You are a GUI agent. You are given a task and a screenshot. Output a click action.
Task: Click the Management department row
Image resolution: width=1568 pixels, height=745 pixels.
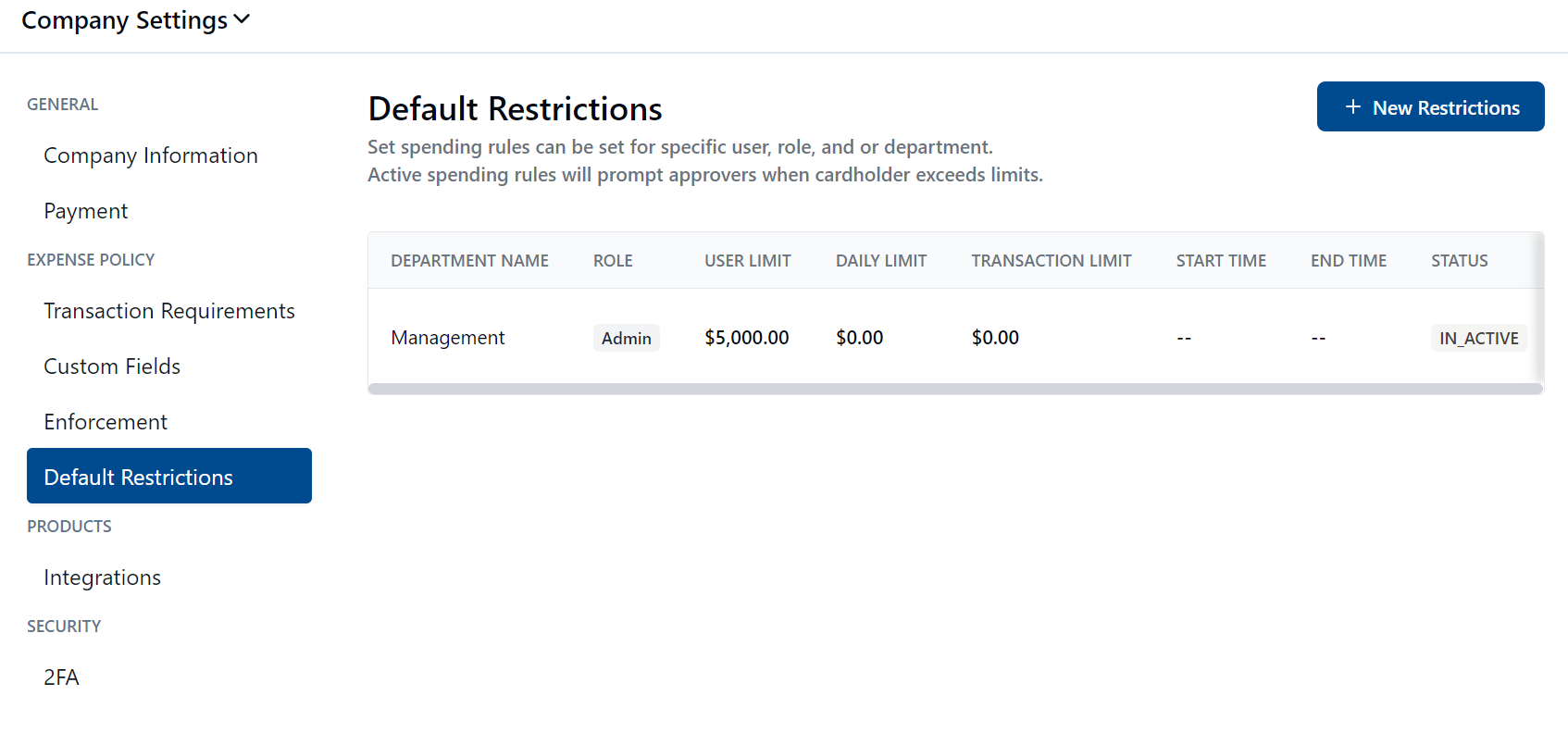click(x=448, y=338)
